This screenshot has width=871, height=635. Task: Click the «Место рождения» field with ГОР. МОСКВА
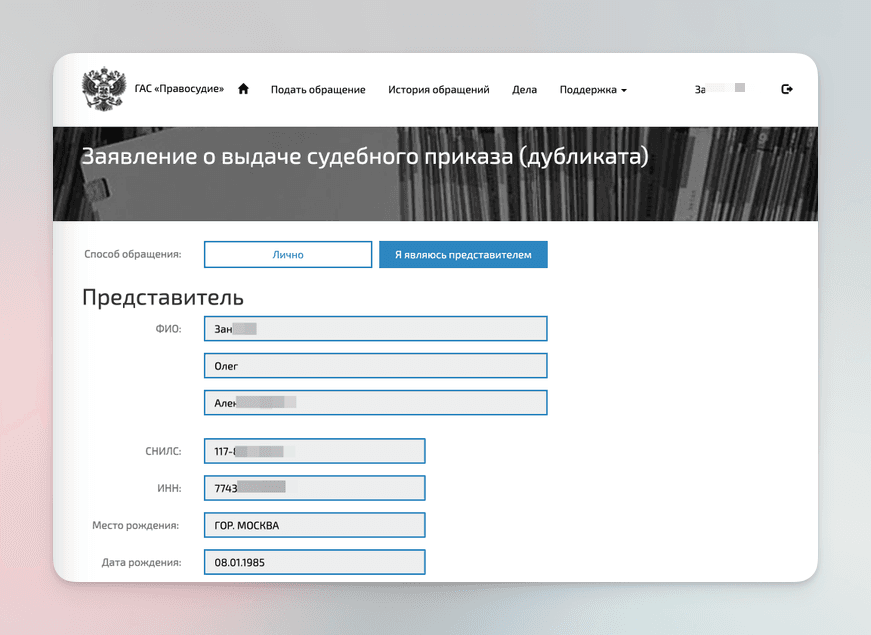click(x=314, y=525)
